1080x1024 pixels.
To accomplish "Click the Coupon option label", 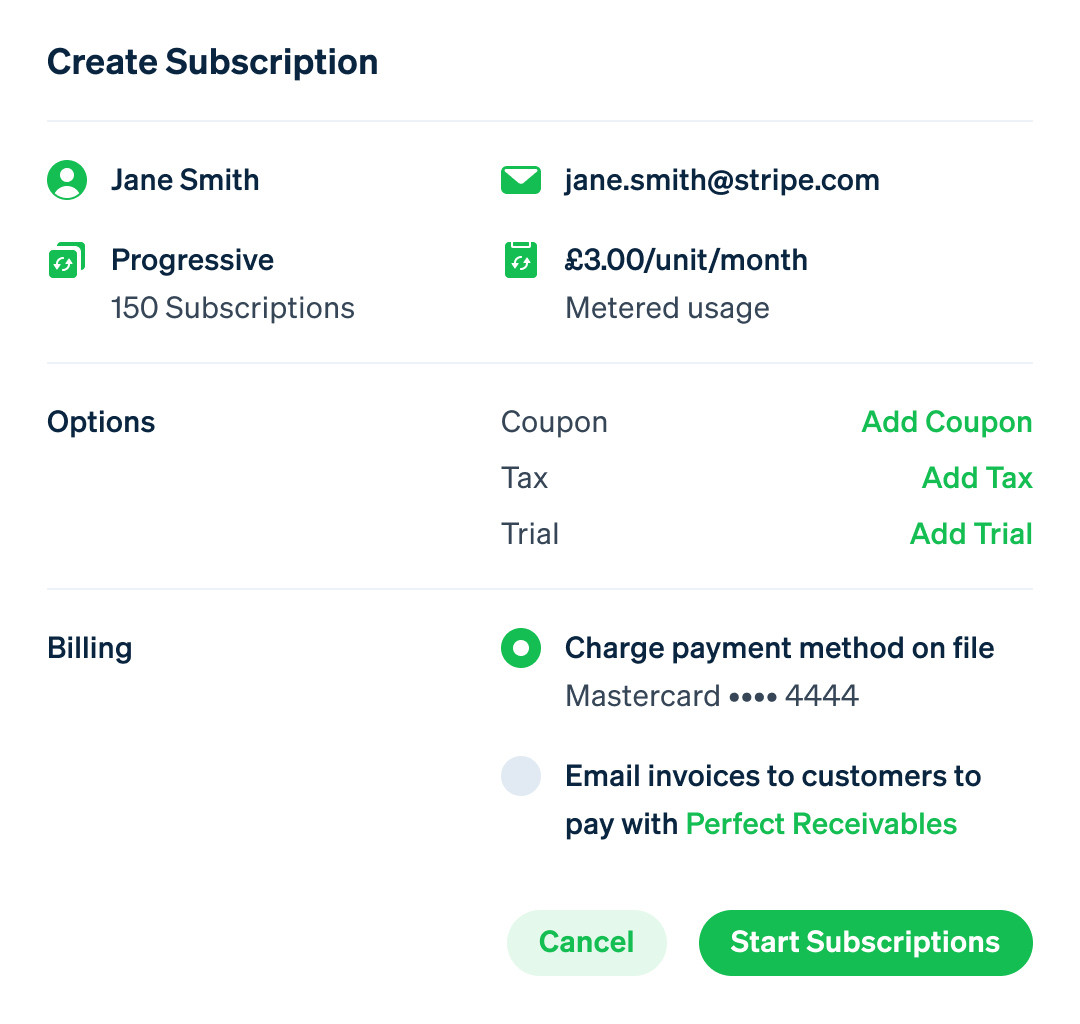I will coord(554,422).
